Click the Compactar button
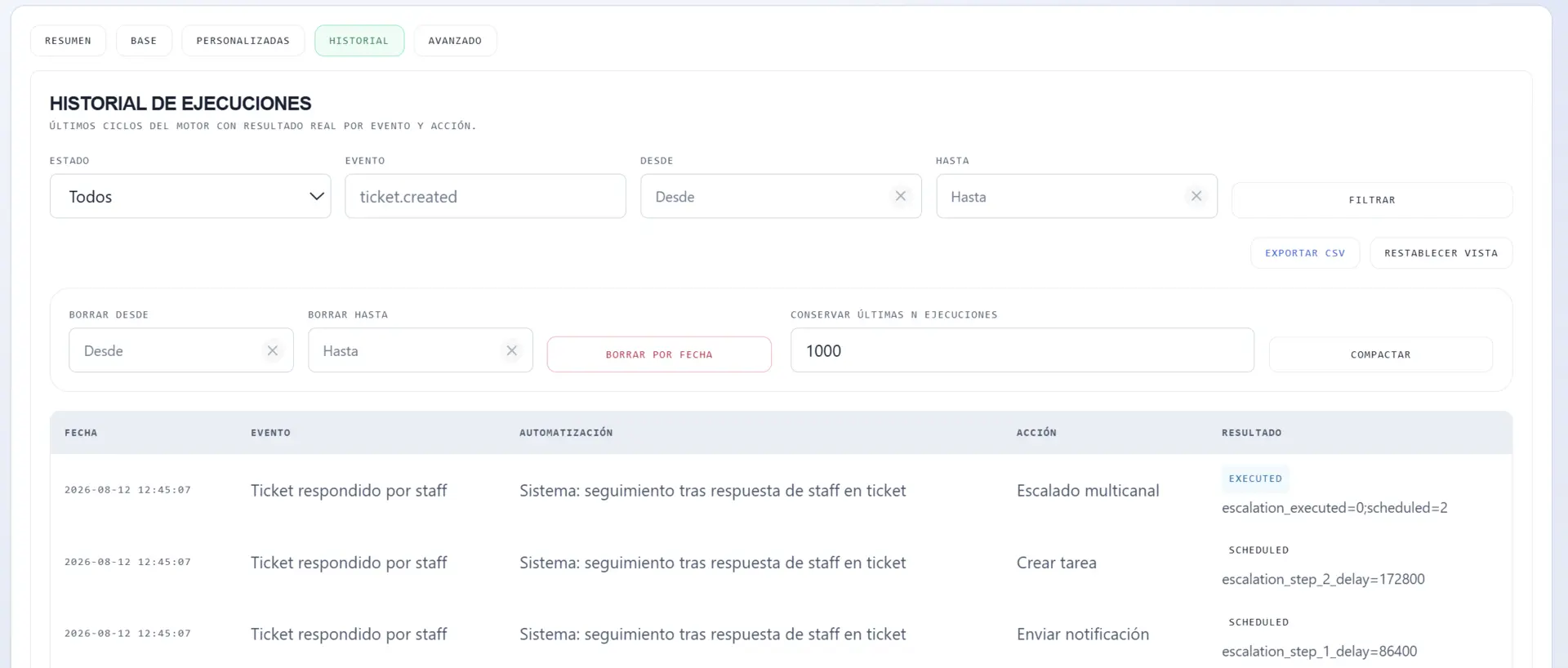1568x668 pixels. pyautogui.click(x=1380, y=354)
